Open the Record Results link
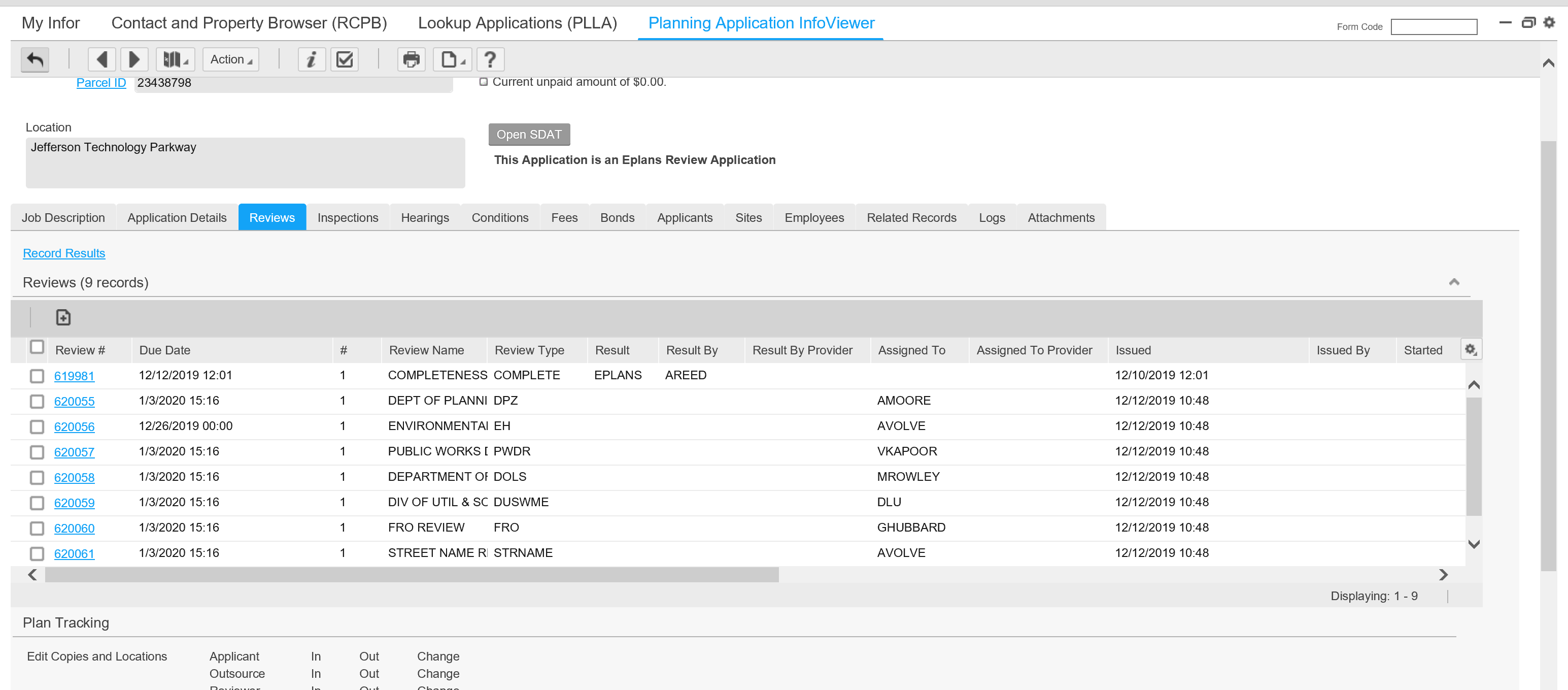 coord(64,253)
